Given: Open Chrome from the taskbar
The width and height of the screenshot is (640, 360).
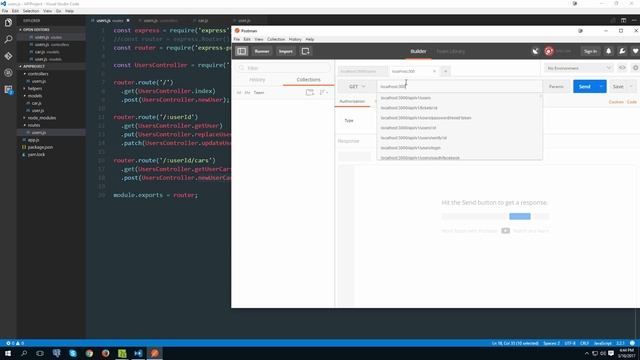Looking at the screenshot, I should pos(89,353).
